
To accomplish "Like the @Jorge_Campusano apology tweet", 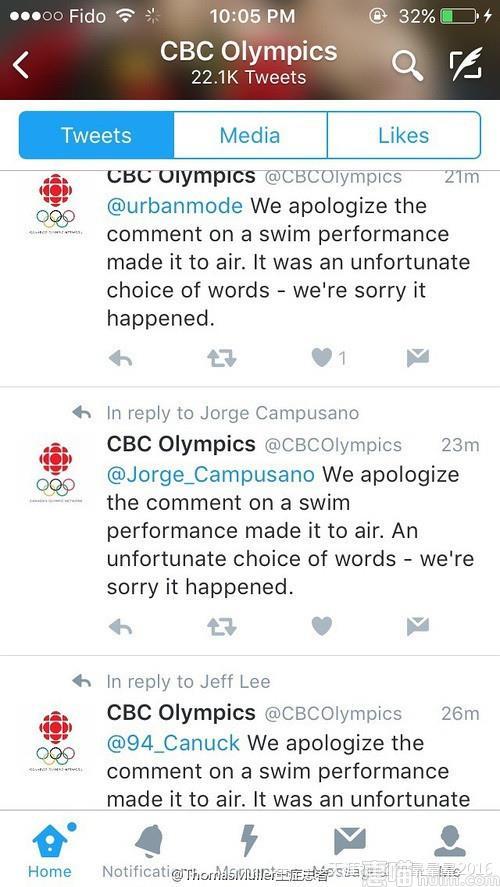I will pyautogui.click(x=322, y=626).
